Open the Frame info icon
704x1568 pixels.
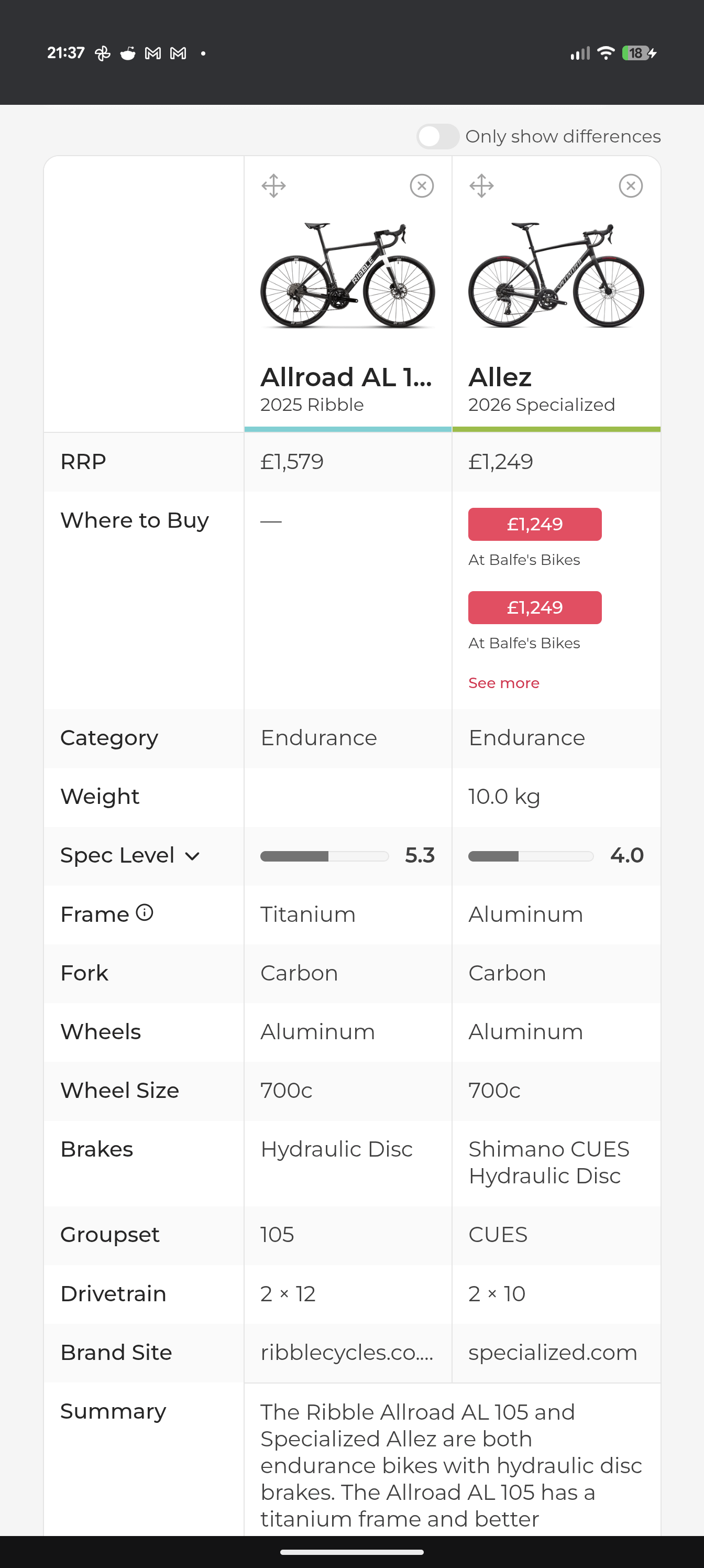pos(144,912)
